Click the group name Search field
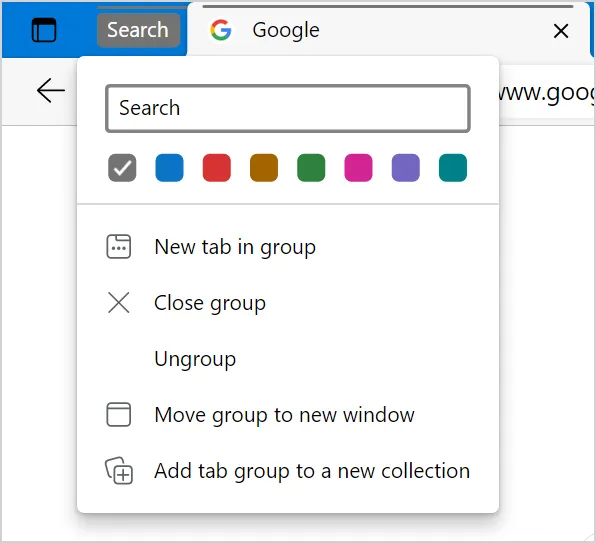Viewport: 596px width, 543px height. [288, 108]
